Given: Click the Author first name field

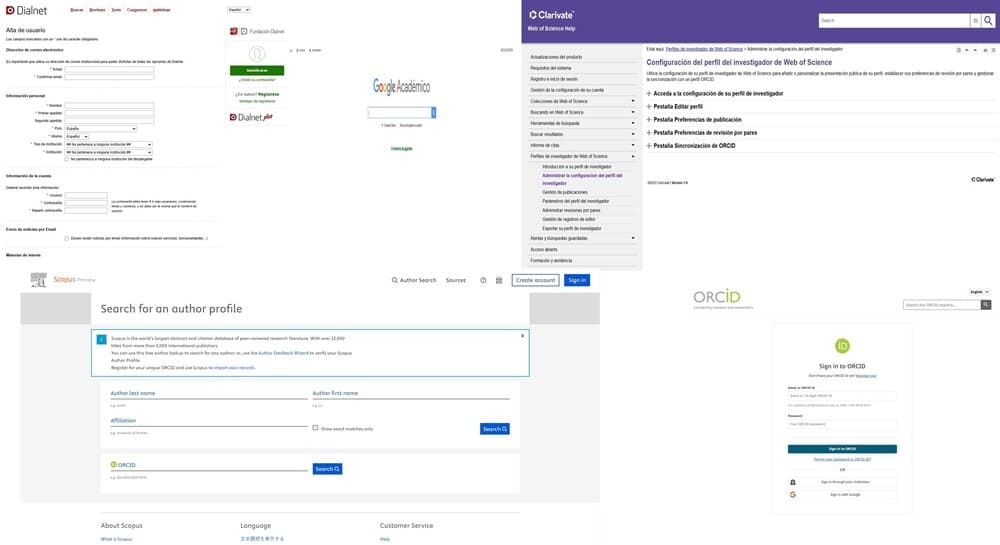Looking at the screenshot, I should pos(411,393).
